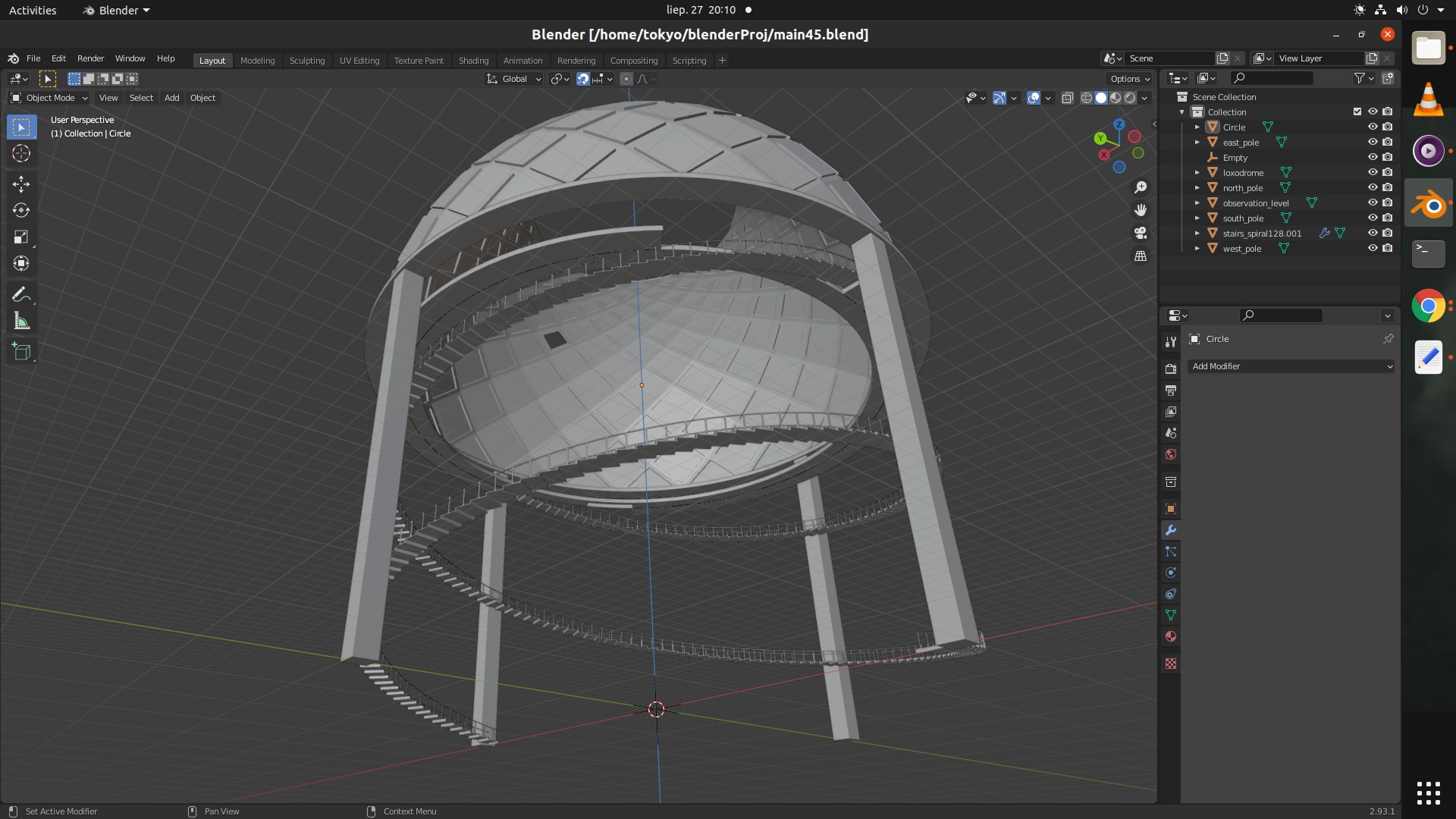The height and width of the screenshot is (819, 1456).
Task: Expand stairs_spiral128.001 tree item
Action: click(x=1197, y=234)
